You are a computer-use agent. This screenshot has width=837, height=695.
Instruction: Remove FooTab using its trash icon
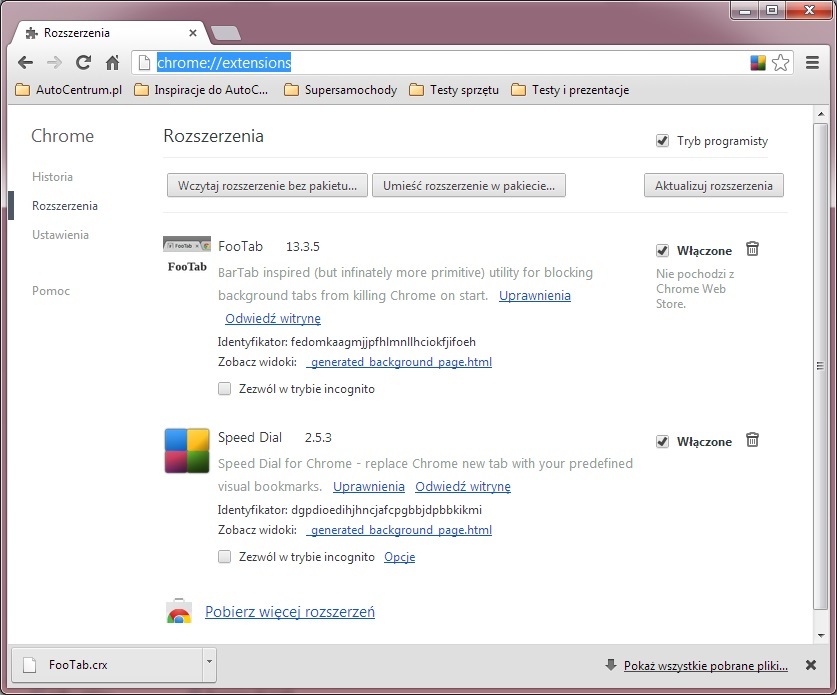(752, 249)
